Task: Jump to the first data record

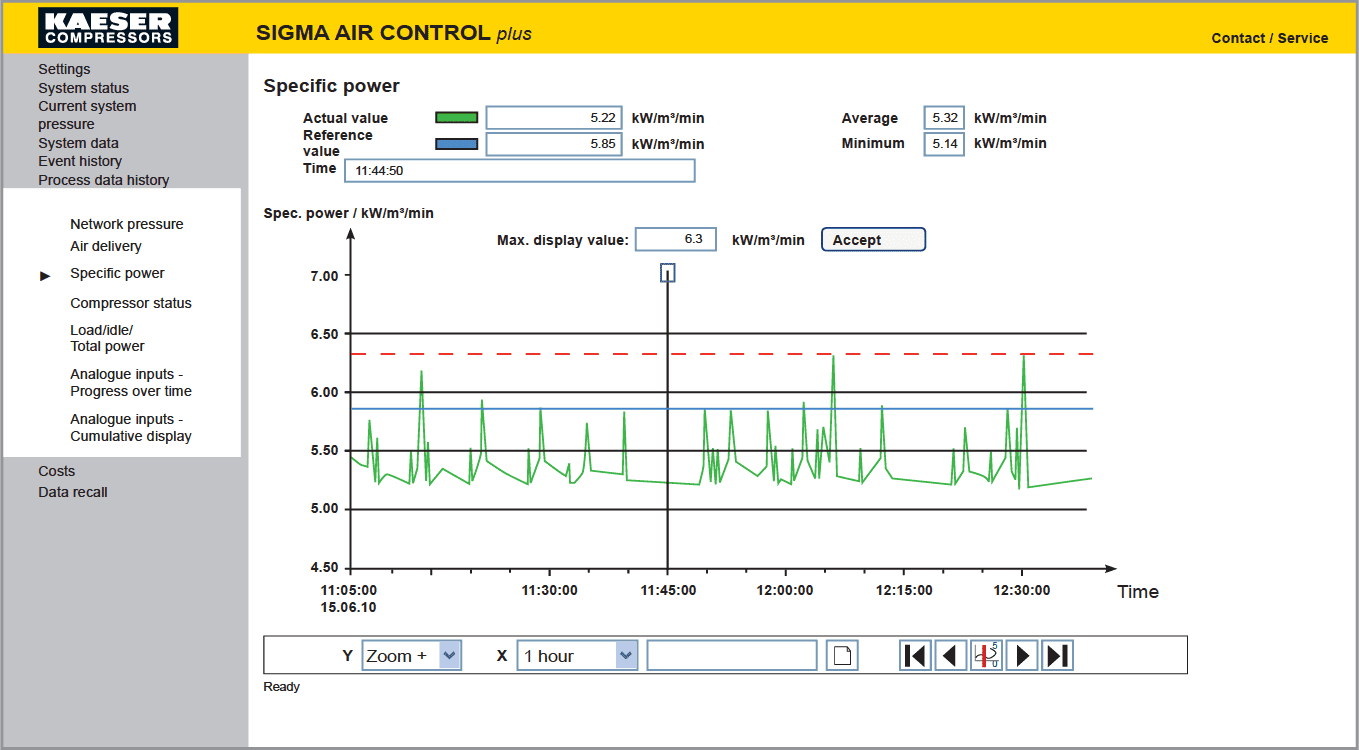Action: [x=915, y=656]
